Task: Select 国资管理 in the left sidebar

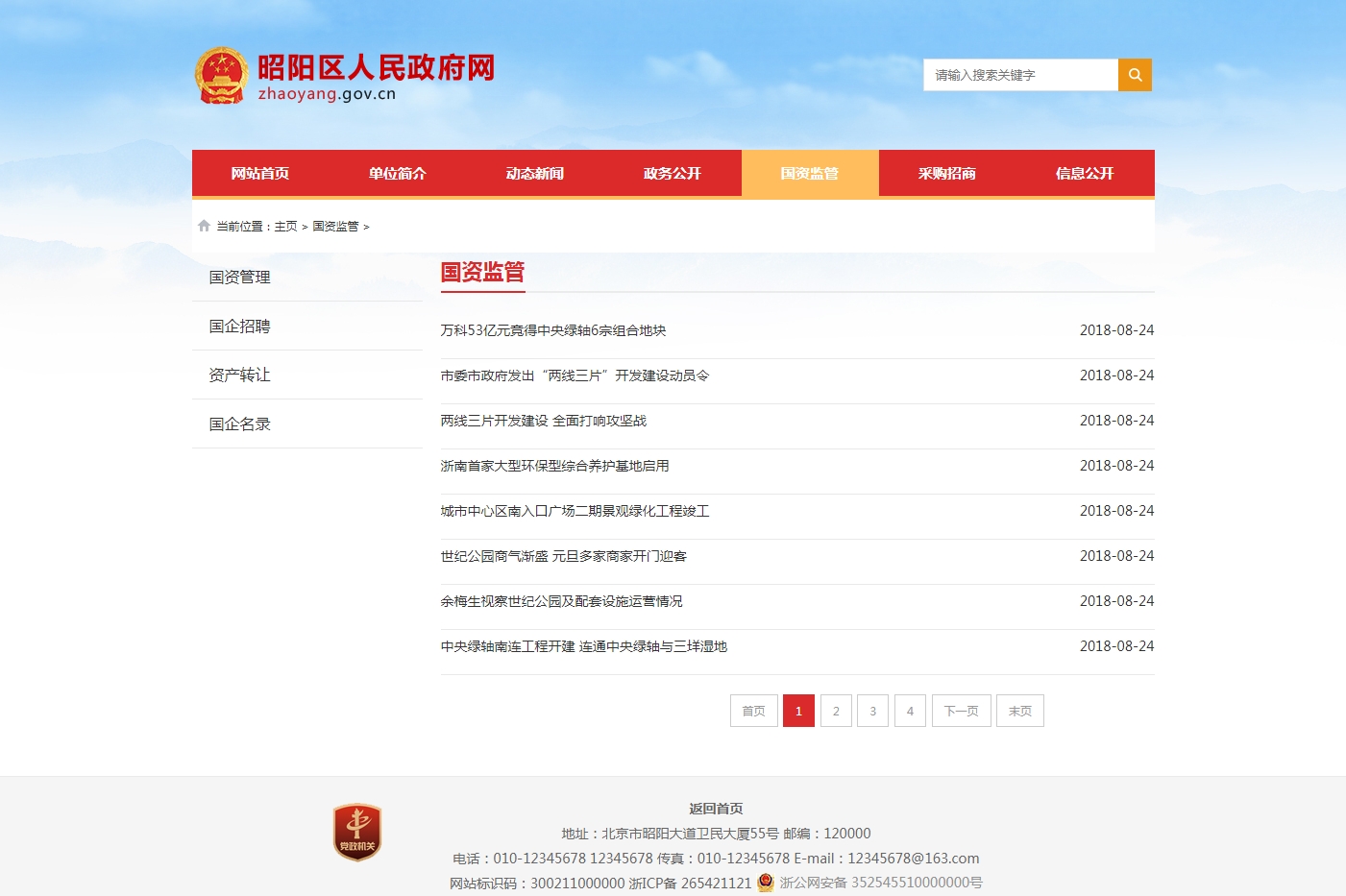Action: [240, 278]
